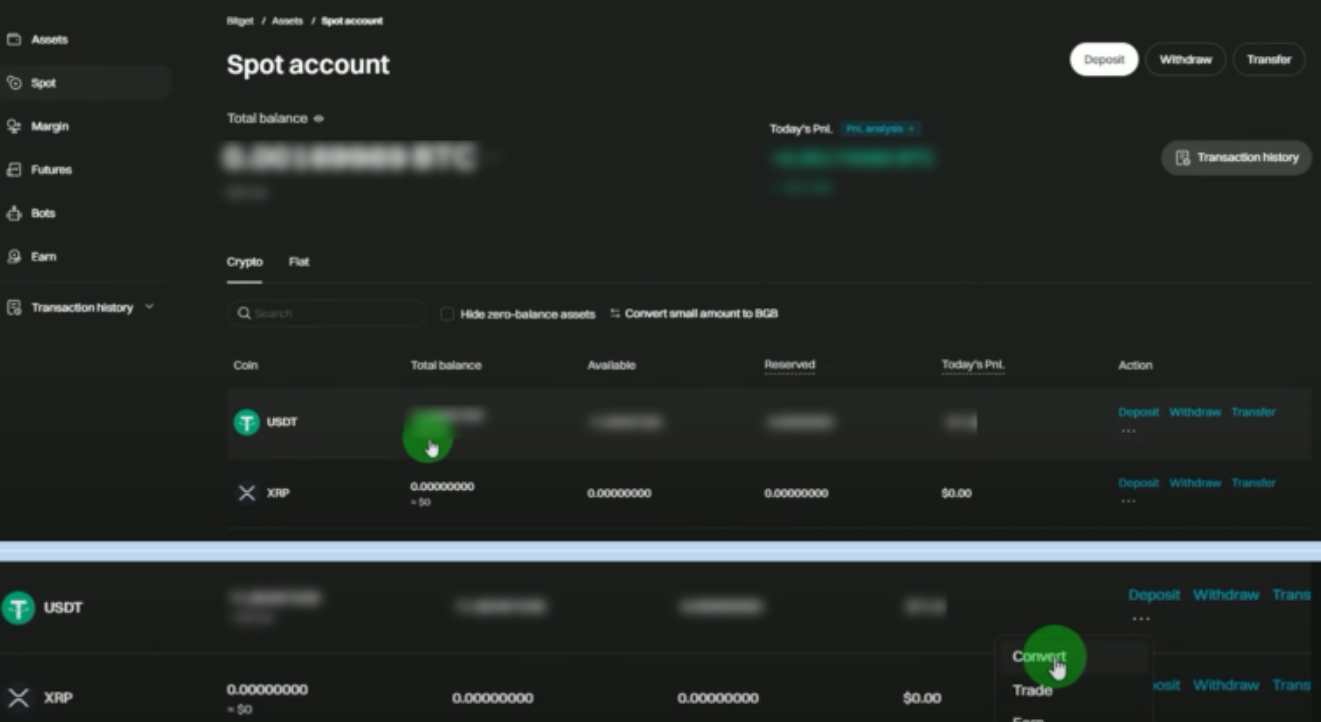Viewport: 1321px width, 722px height.
Task: Click Transfer link in top USDT row
Action: pyautogui.click(x=1253, y=412)
